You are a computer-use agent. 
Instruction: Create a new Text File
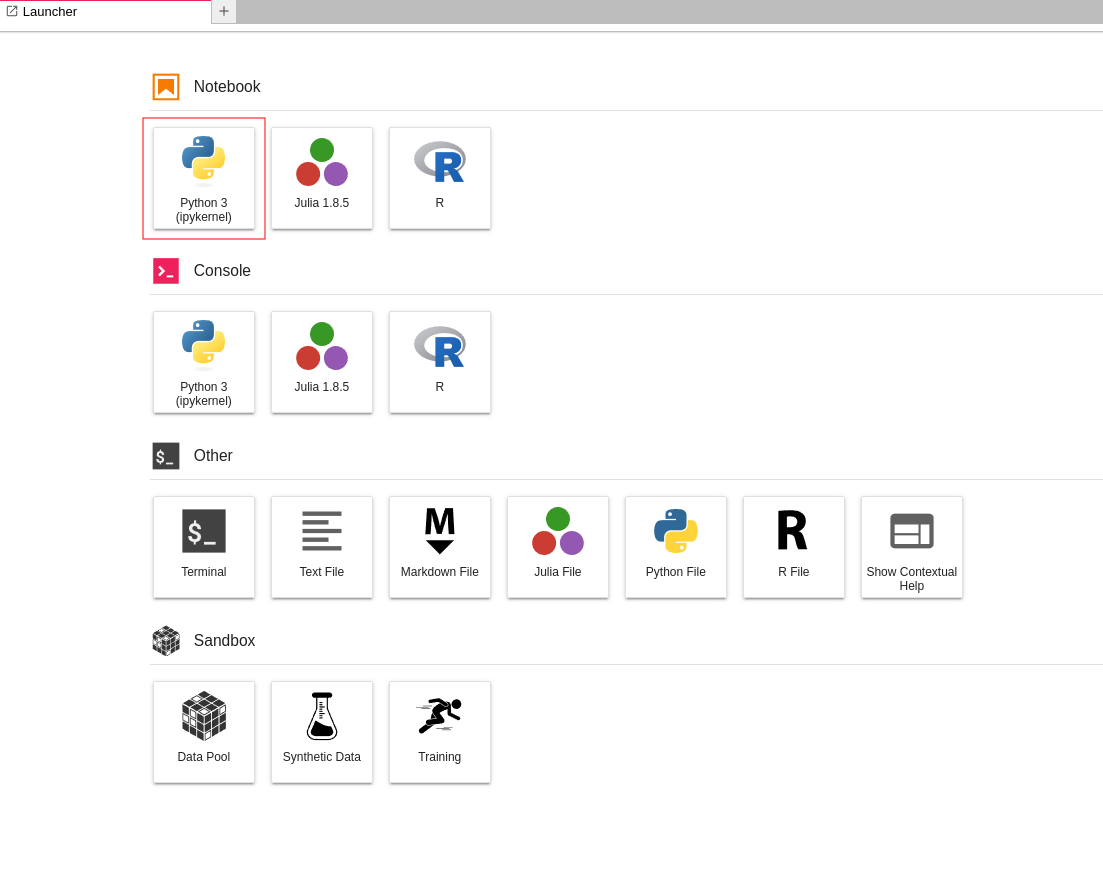322,547
